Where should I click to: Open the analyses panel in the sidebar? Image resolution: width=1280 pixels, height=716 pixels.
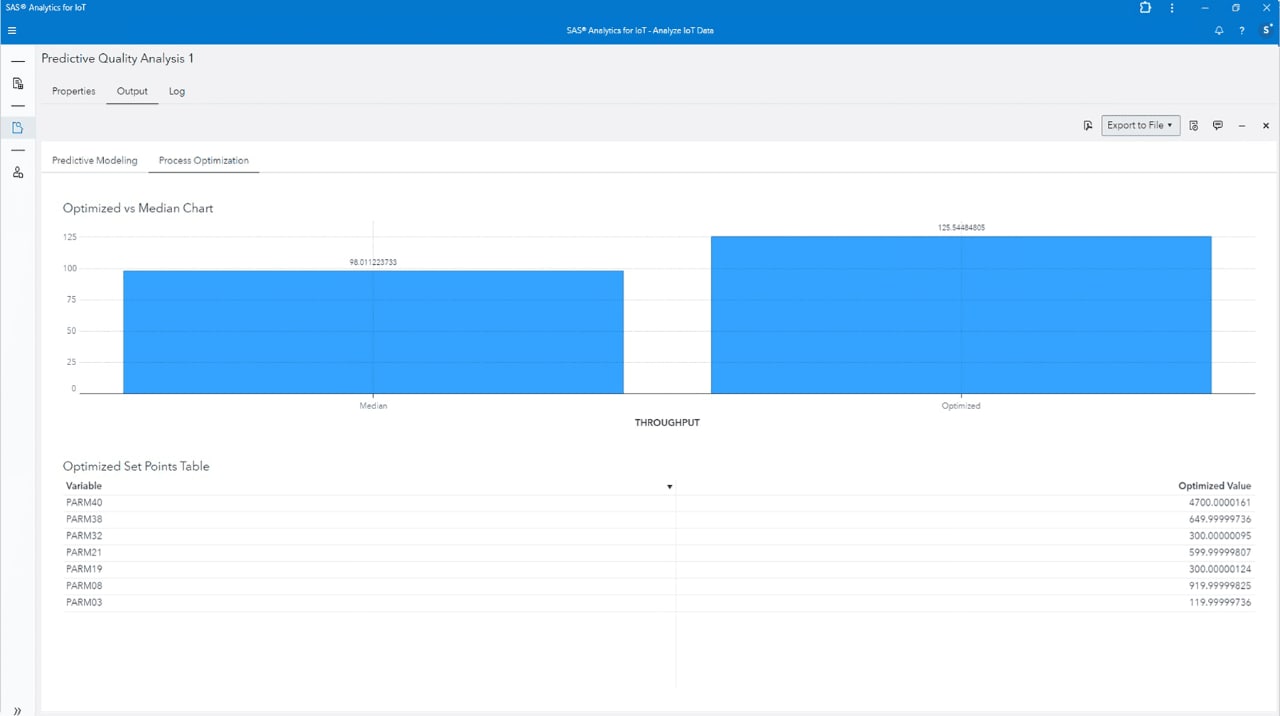click(x=17, y=127)
